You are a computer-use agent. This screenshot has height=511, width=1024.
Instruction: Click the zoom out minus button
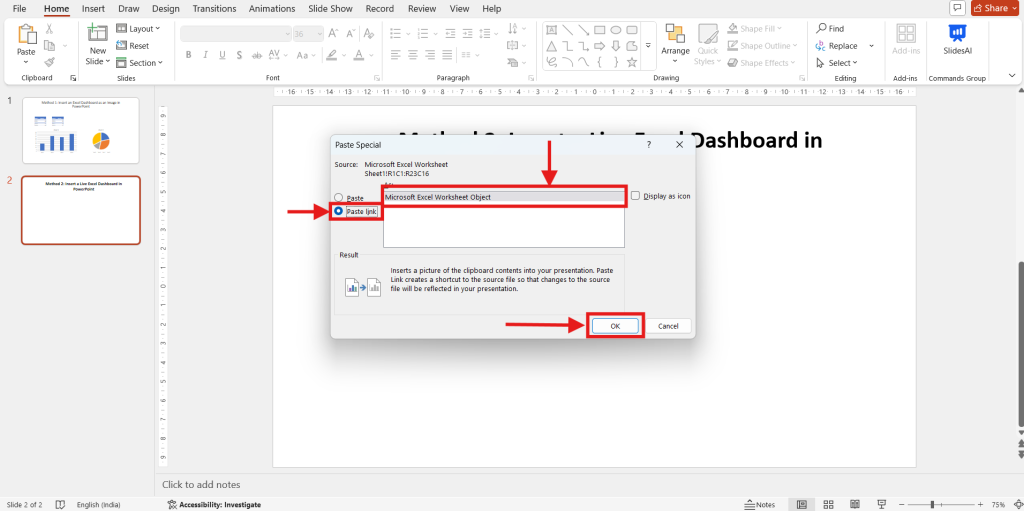pos(902,504)
